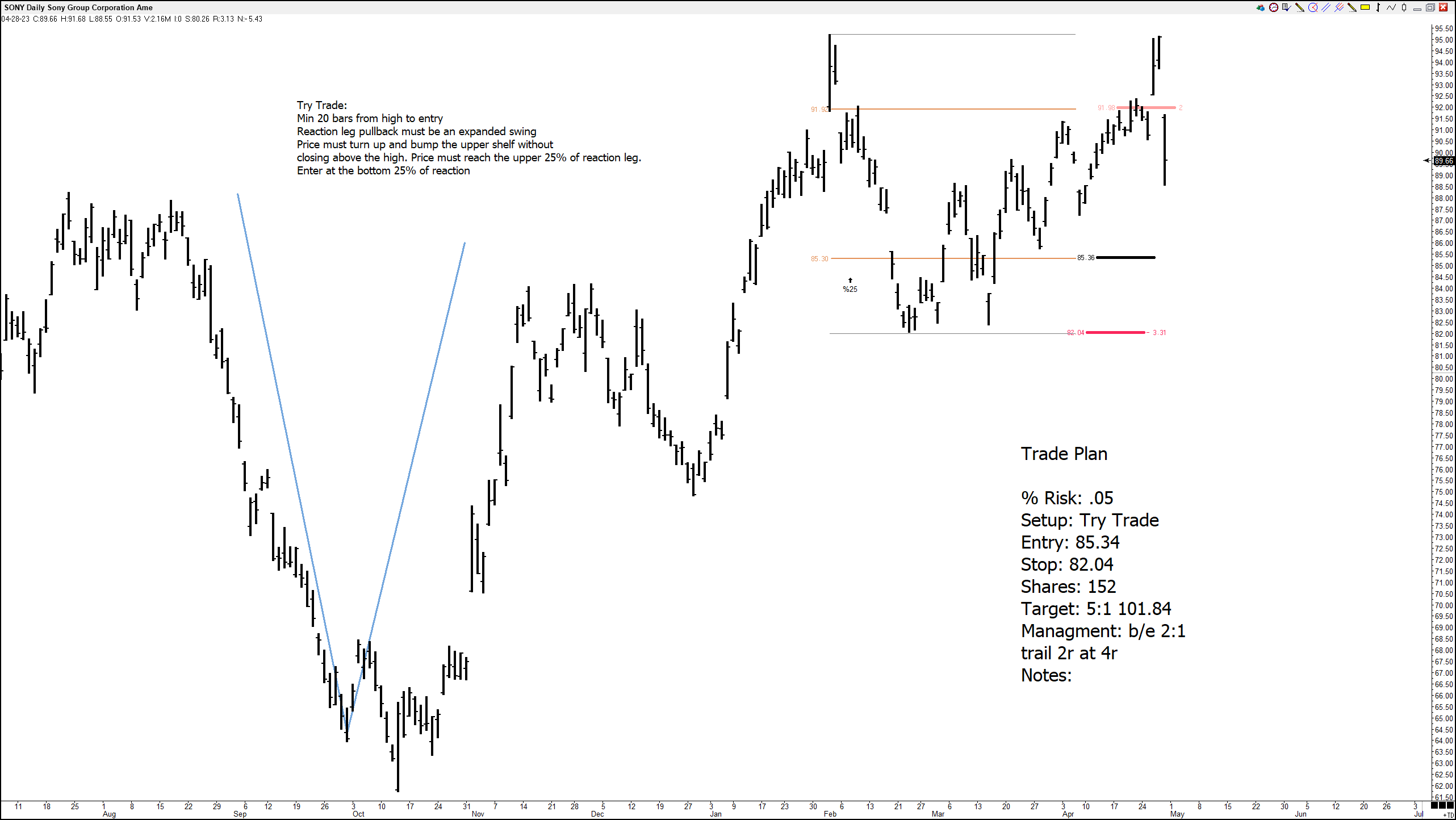
Task: Click the SONY Daily chart title
Action: [78, 7]
